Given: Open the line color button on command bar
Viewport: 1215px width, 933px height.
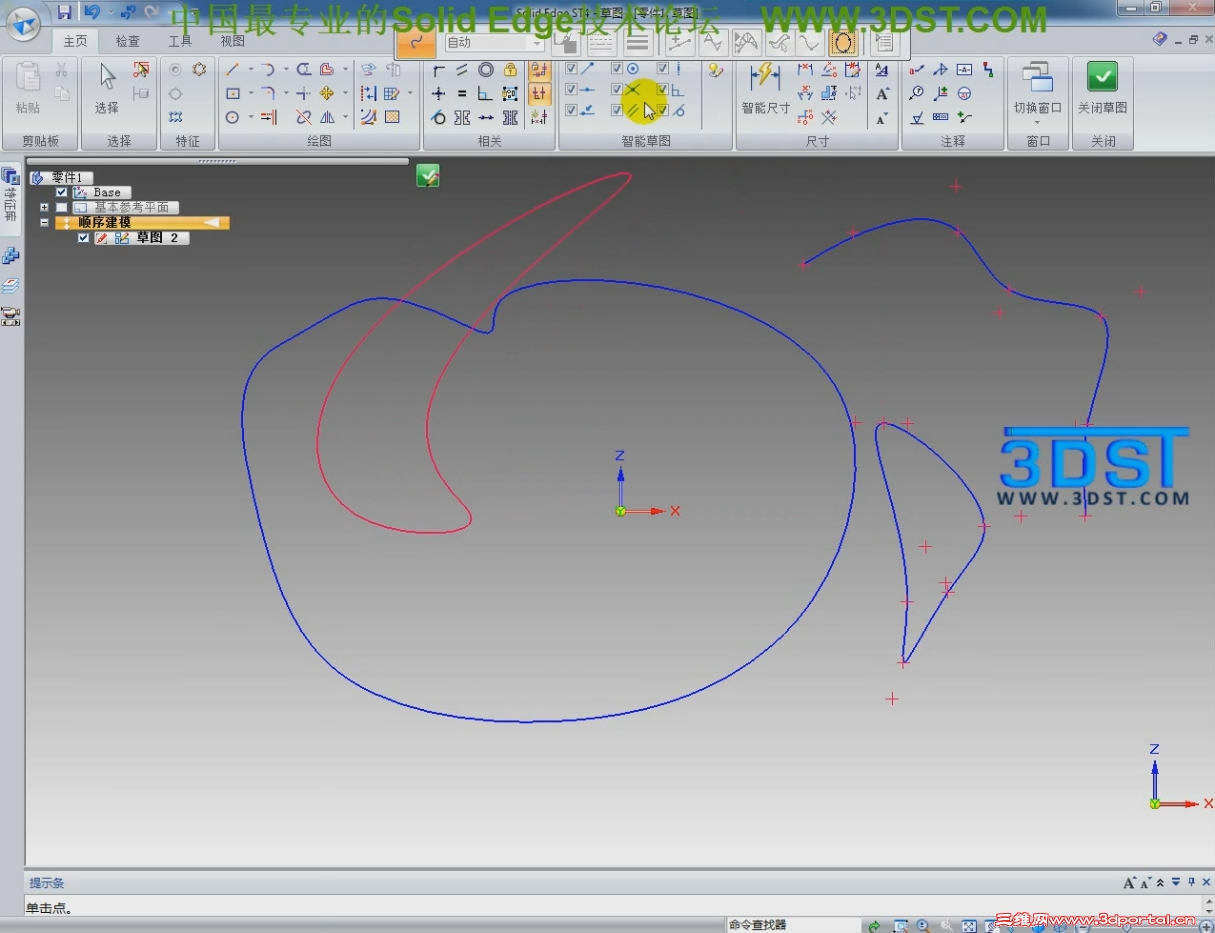Looking at the screenshot, I should pyautogui.click(x=566, y=43).
